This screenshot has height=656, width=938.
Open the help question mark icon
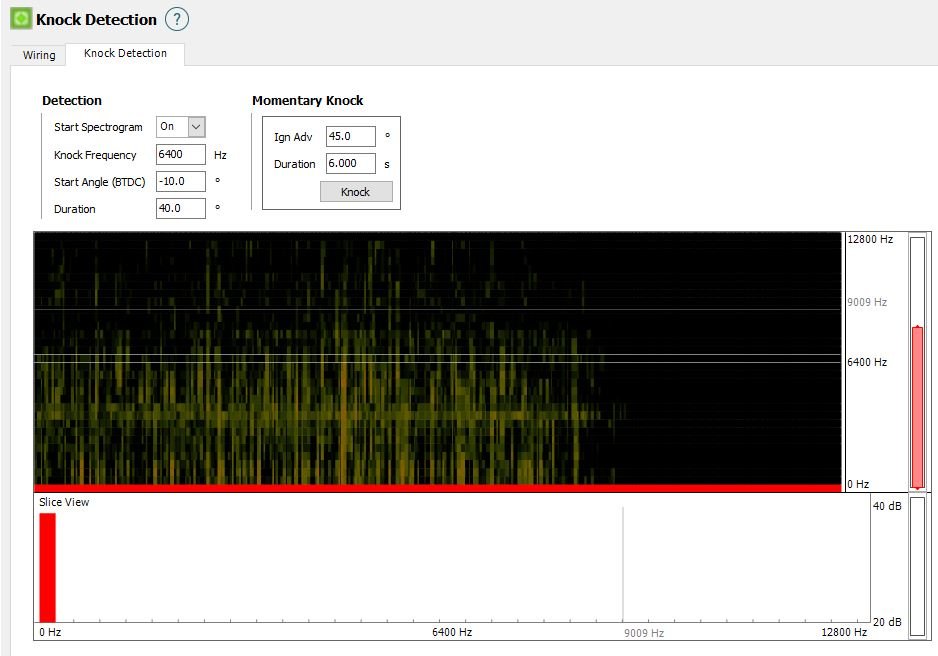click(x=177, y=19)
